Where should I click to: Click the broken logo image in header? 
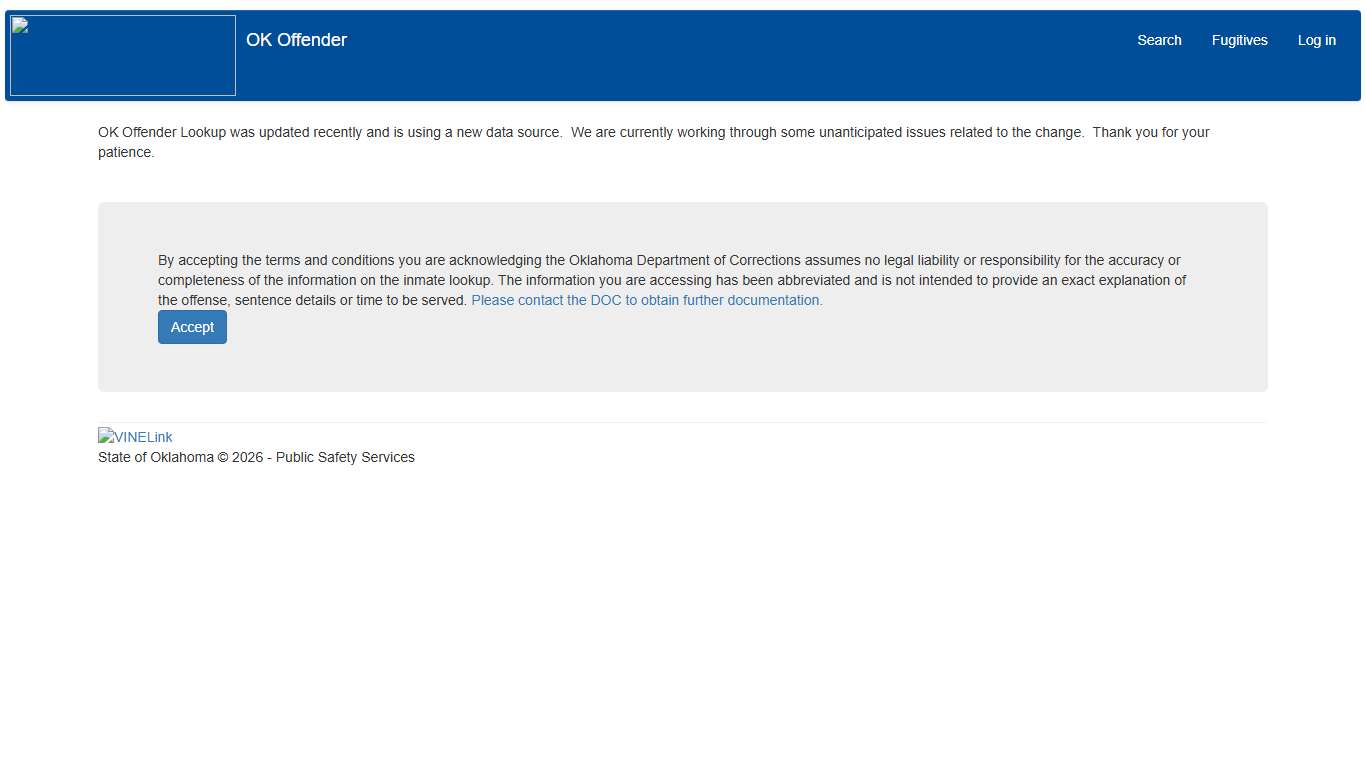pos(122,55)
